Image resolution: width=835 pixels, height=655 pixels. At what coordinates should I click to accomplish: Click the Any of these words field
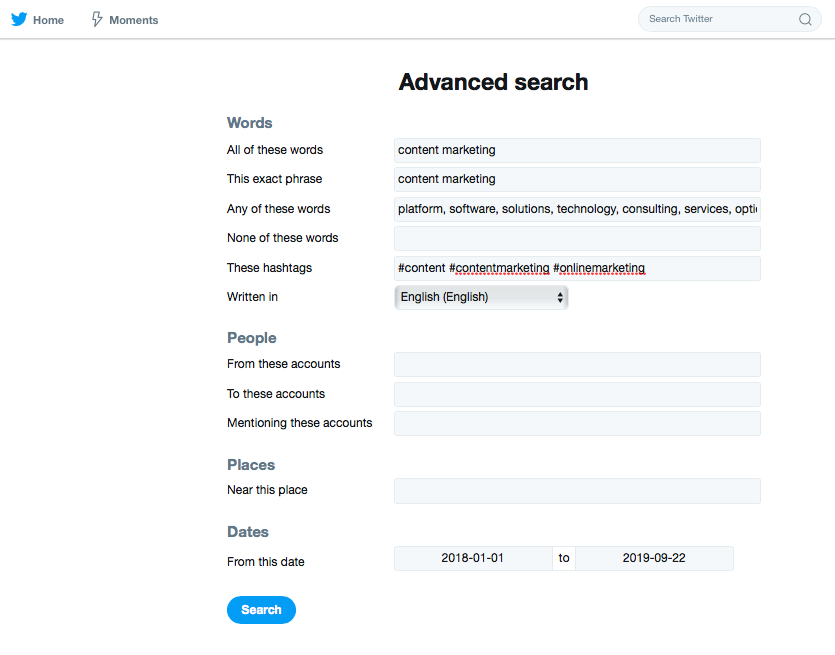coord(577,208)
